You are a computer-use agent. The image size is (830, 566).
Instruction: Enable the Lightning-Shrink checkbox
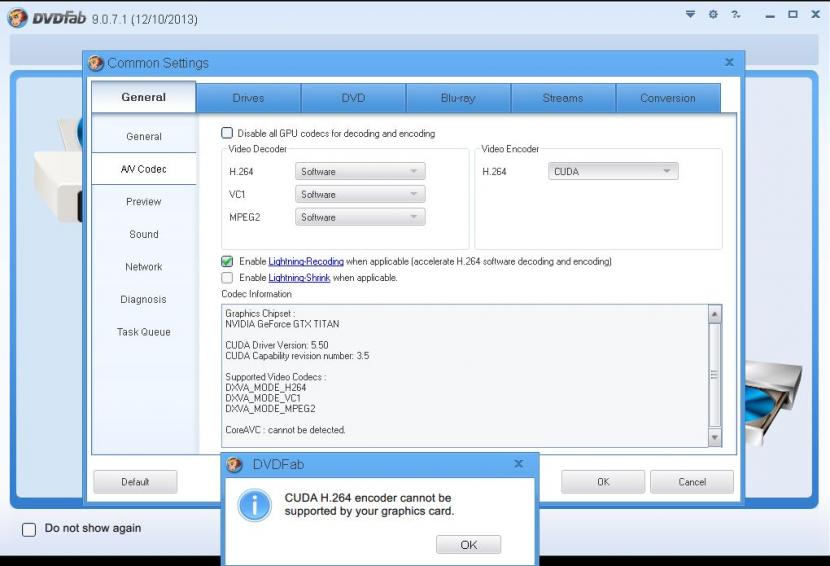click(227, 277)
